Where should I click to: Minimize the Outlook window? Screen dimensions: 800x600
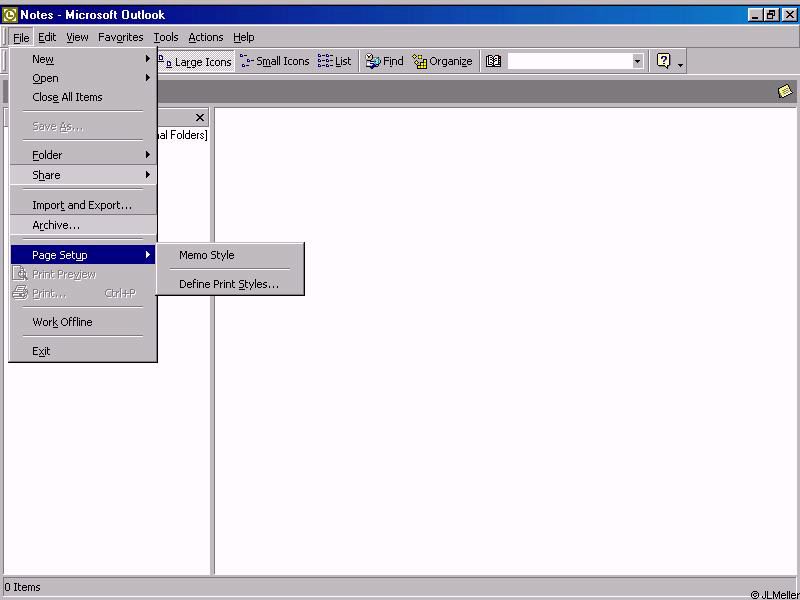[x=755, y=15]
